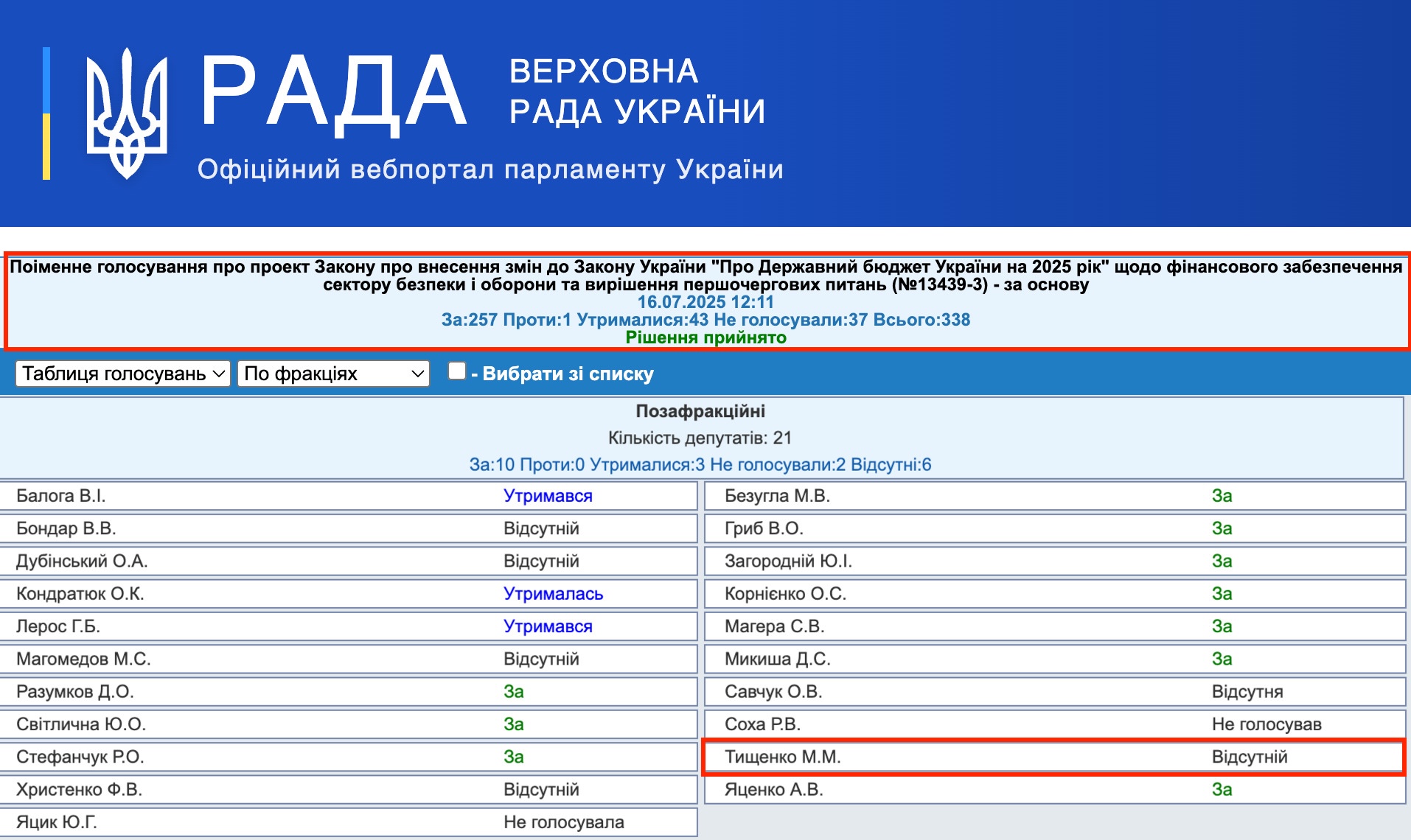Select row 'Тищенко М.М.'
The image size is (1411, 840).
coord(1055,757)
